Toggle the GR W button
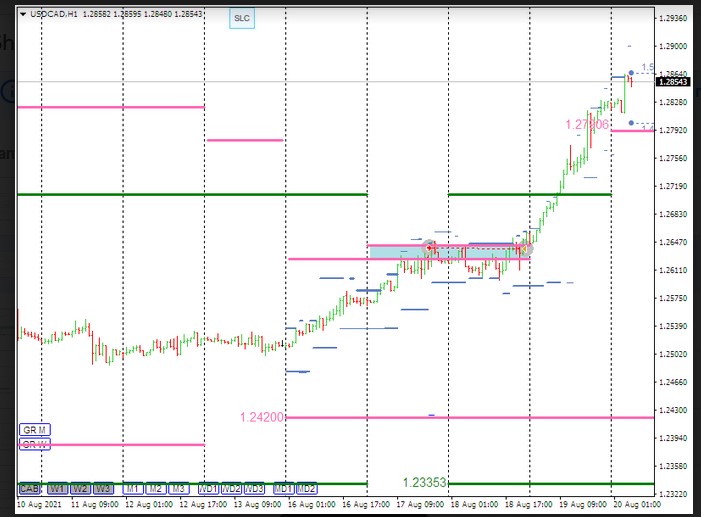 coord(34,444)
